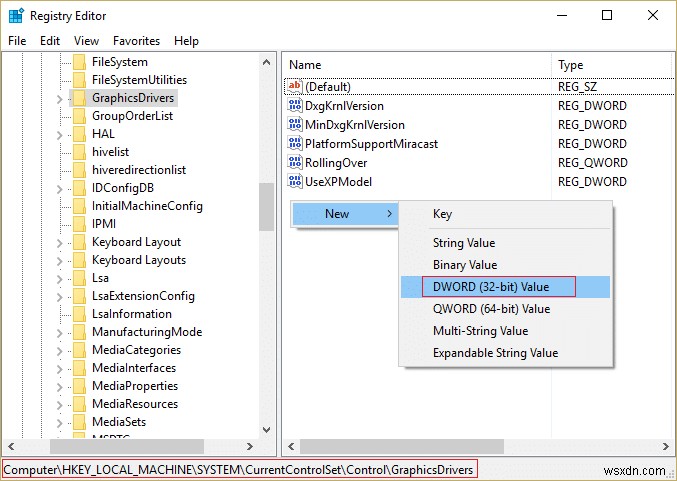Open the Help menu

tap(187, 41)
